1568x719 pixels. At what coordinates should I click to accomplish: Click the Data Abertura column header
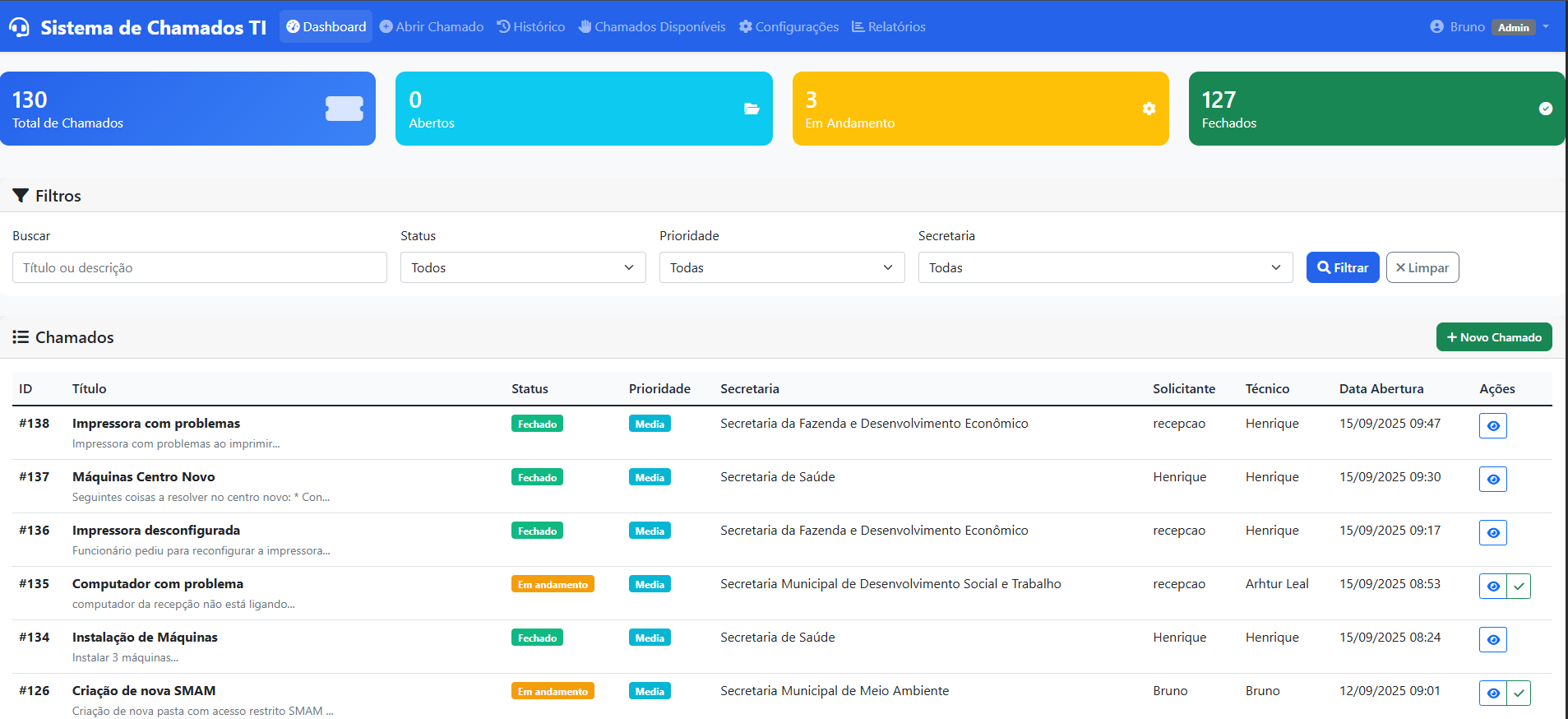tap(1381, 388)
